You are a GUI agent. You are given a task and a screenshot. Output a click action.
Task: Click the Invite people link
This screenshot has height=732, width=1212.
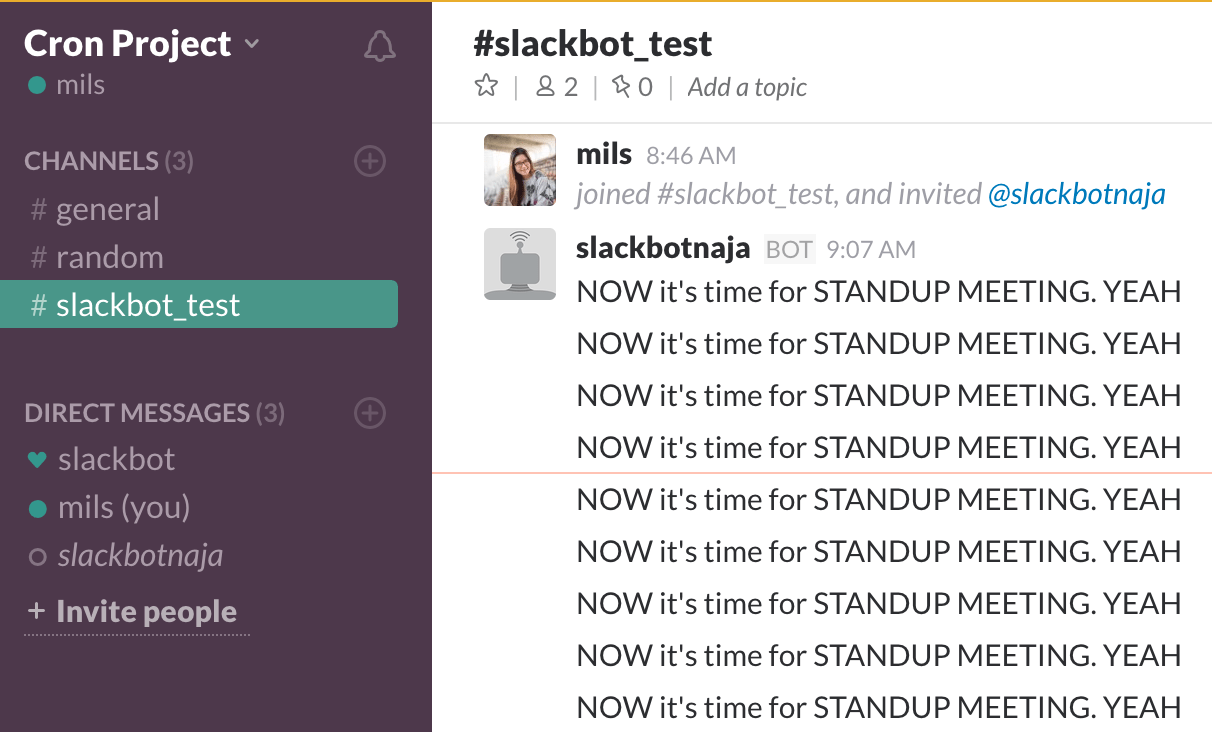146,612
